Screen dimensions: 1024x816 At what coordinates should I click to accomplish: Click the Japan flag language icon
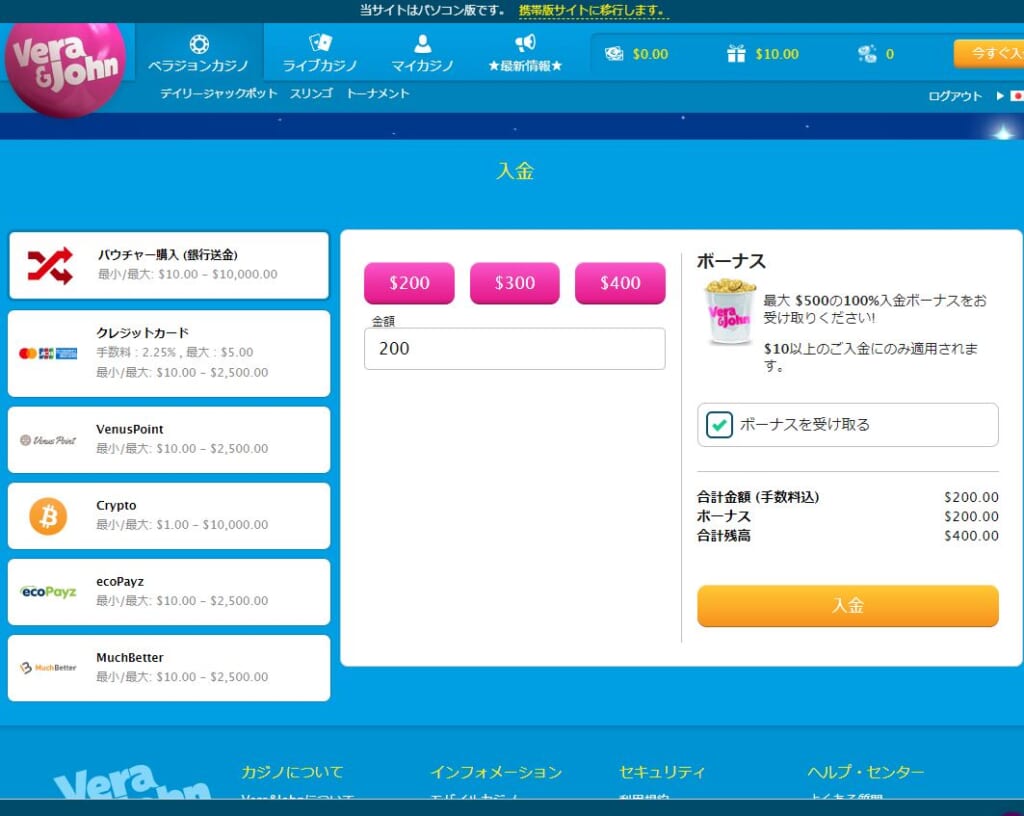tap(1017, 96)
